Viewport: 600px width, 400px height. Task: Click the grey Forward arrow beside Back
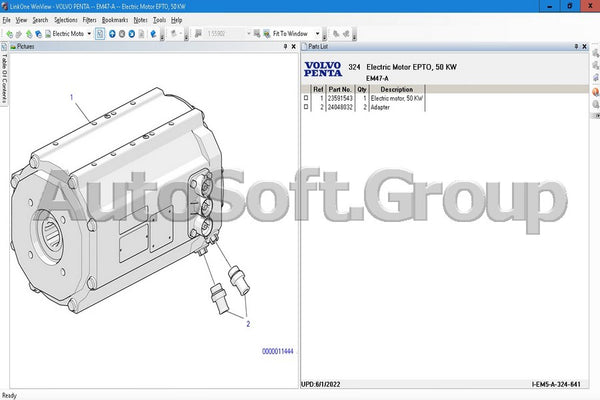pyautogui.click(x=18, y=34)
